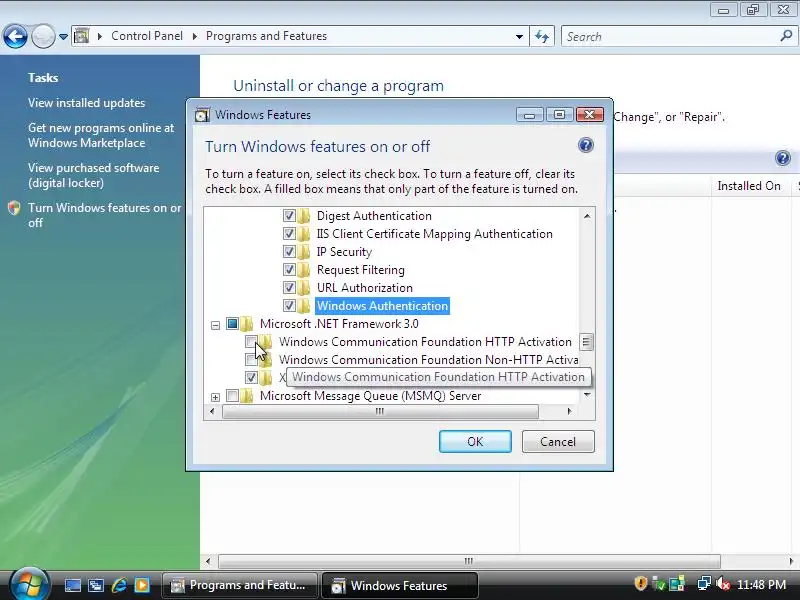Image resolution: width=800 pixels, height=600 pixels.
Task: Click the muted volume tray icon
Action: (x=722, y=584)
